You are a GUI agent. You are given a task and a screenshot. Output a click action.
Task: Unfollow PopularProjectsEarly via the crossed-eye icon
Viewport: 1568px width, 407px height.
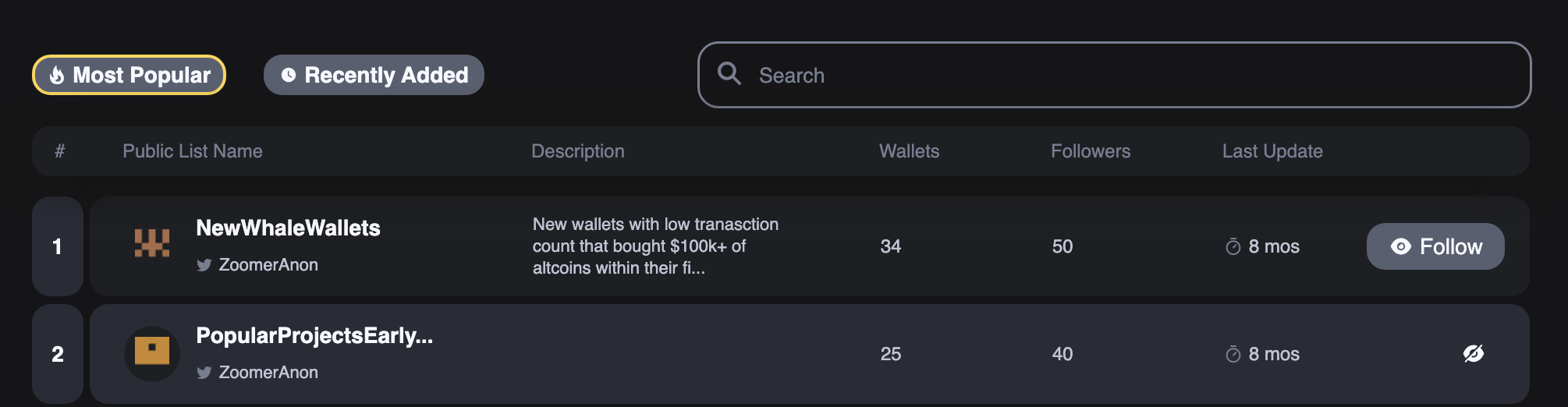1474,353
